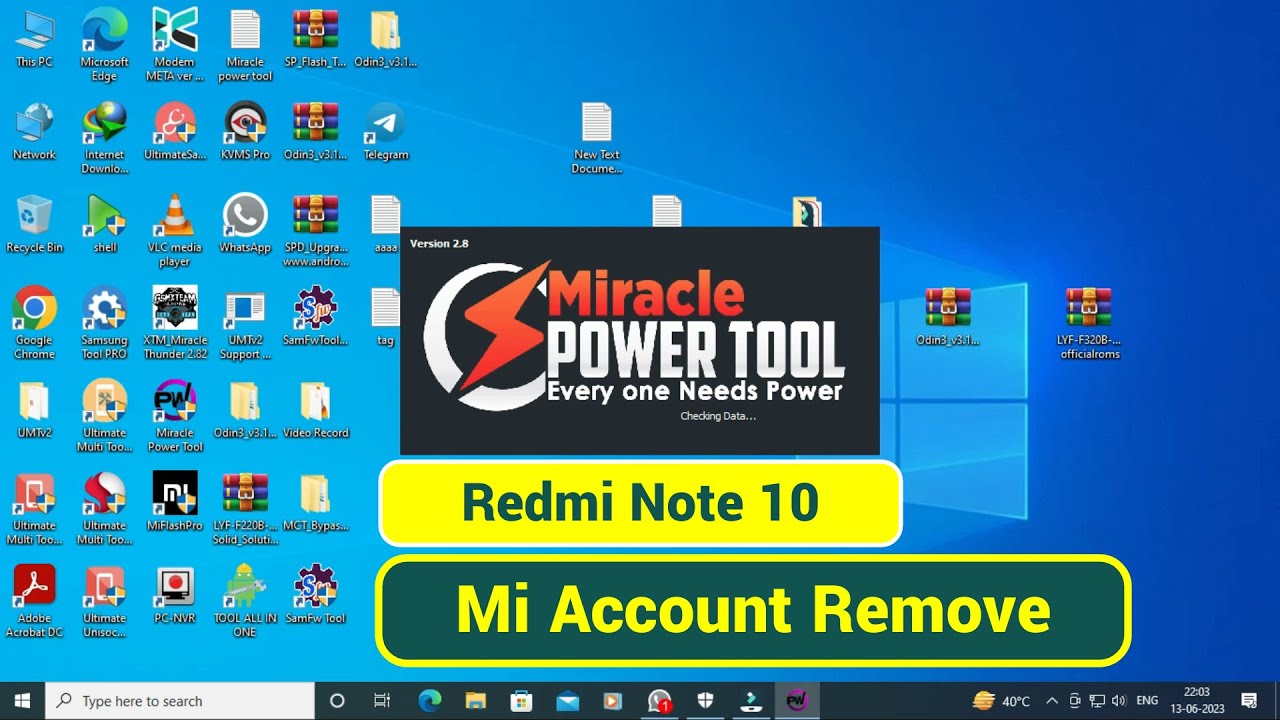The image size is (1280, 720).
Task: Open File Explorer from taskbar
Action: tap(475, 701)
